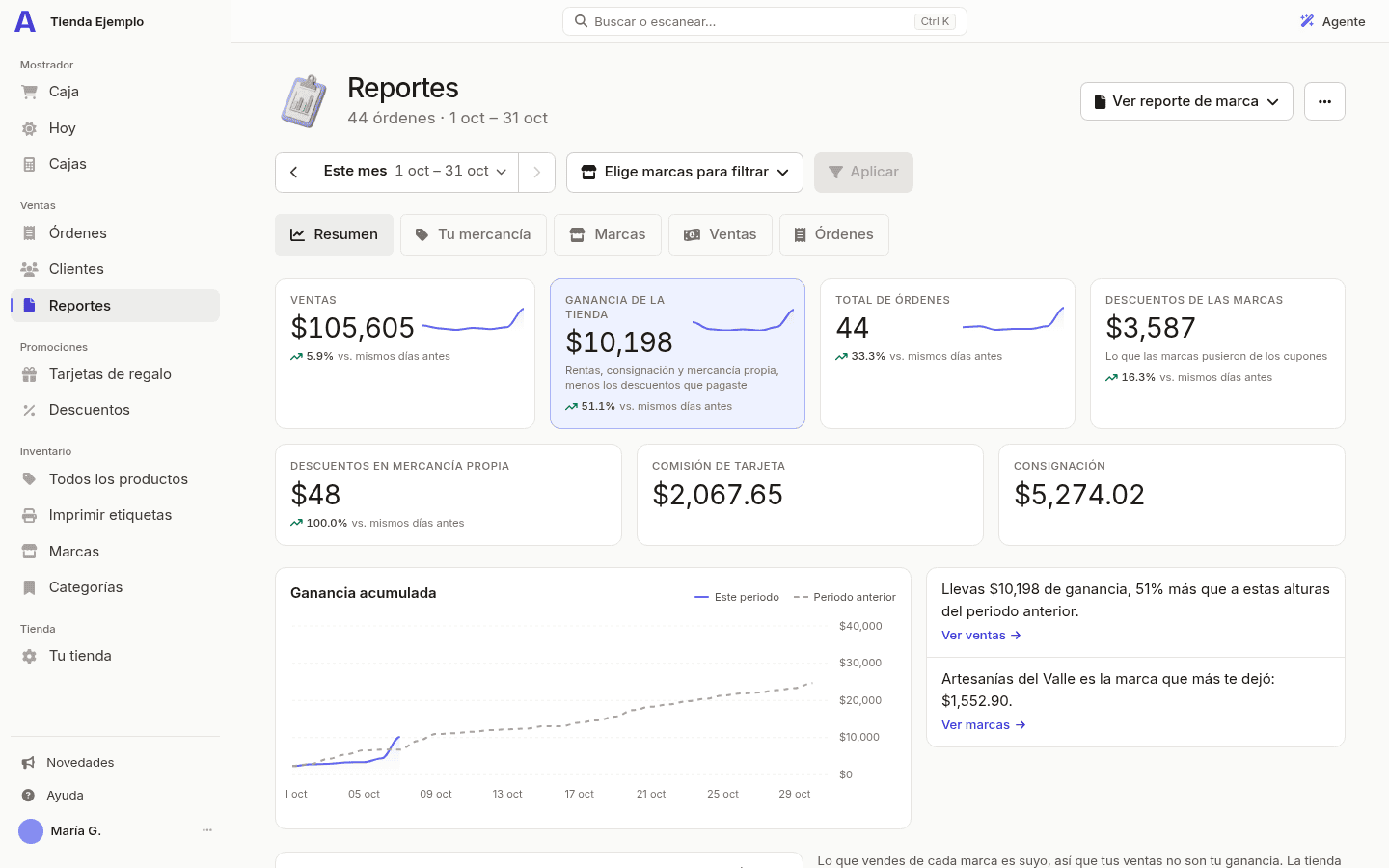Open the three-dots more options button

[1324, 101]
